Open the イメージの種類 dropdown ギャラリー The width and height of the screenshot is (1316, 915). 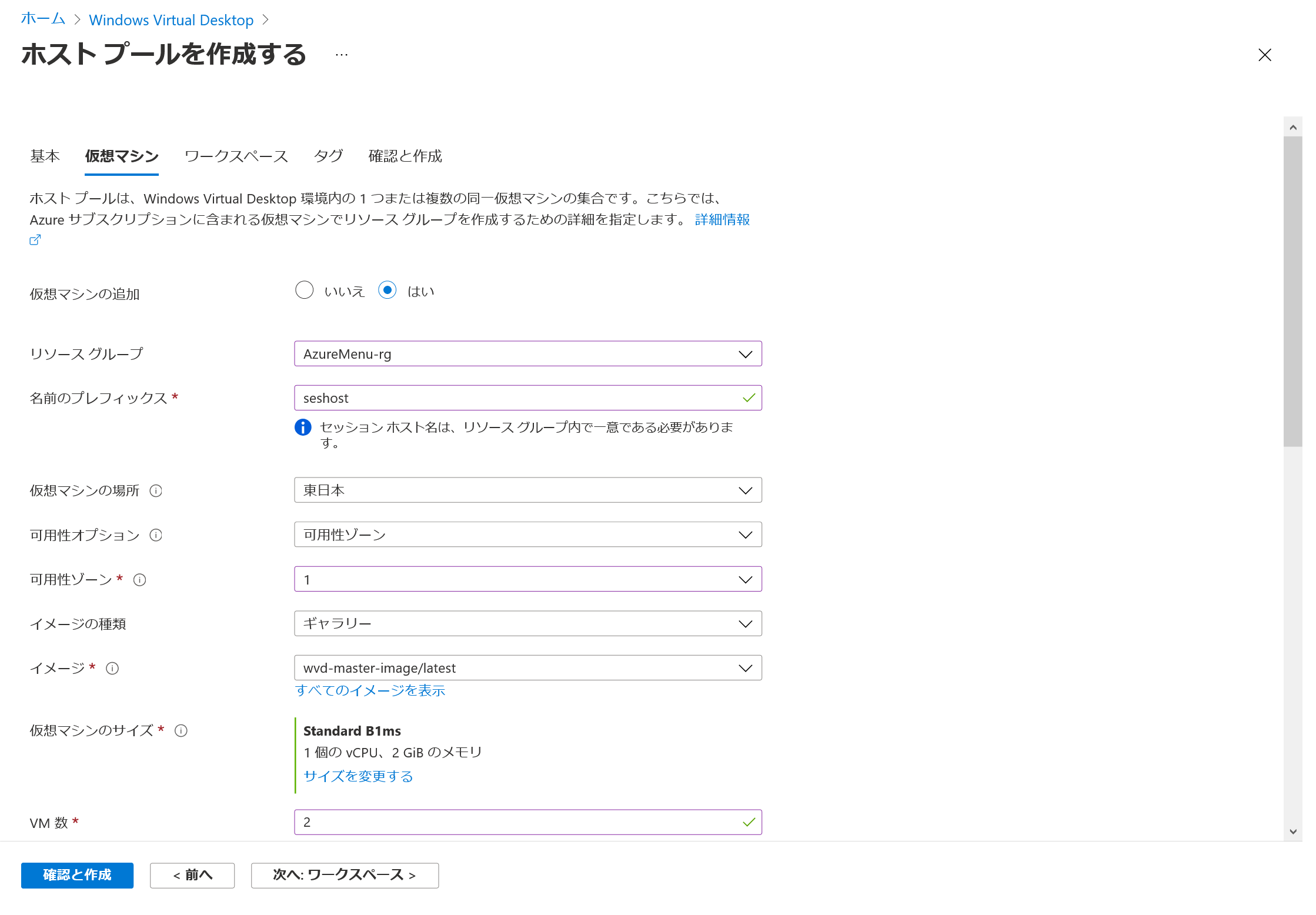528,624
